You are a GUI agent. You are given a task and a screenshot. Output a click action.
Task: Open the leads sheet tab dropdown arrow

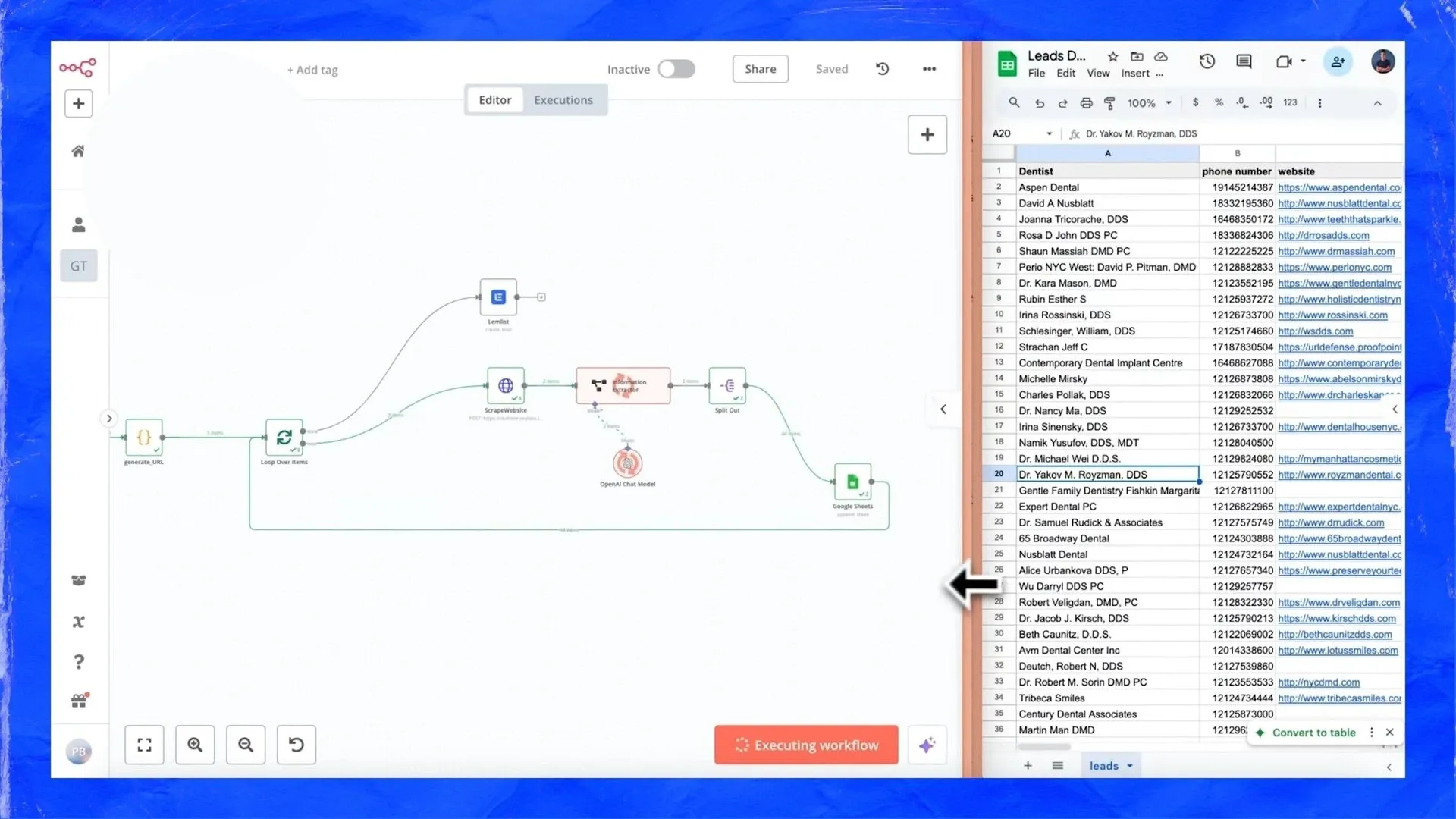point(1130,766)
